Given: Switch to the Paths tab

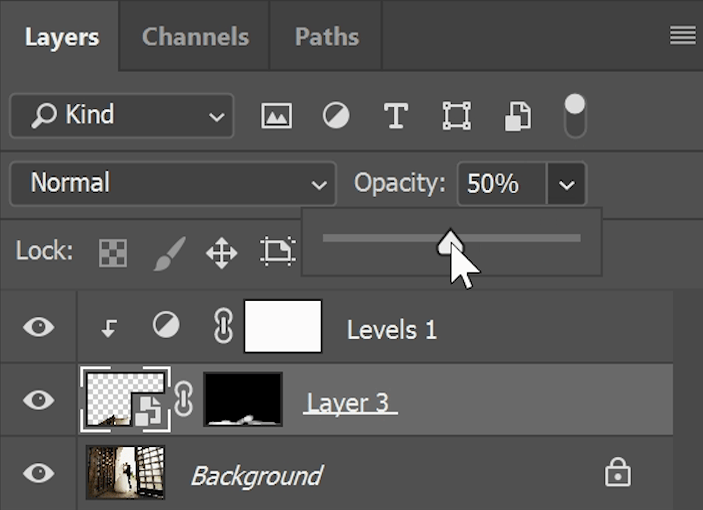Looking at the screenshot, I should 327,37.
